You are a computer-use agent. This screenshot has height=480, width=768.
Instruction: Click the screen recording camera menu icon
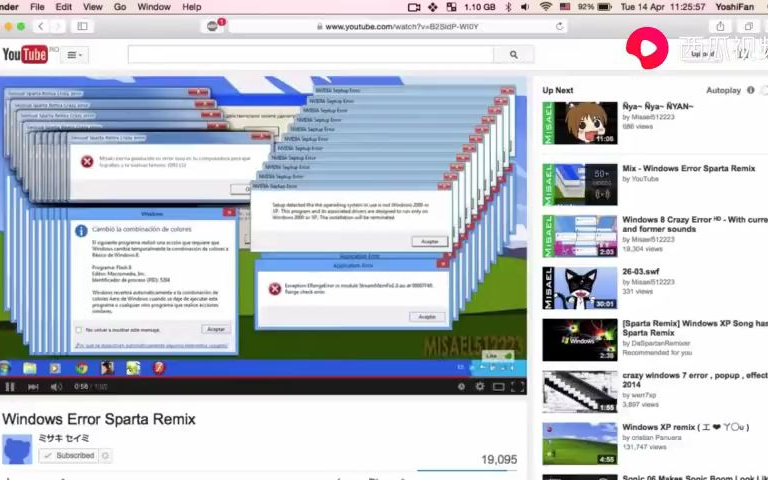414,7
